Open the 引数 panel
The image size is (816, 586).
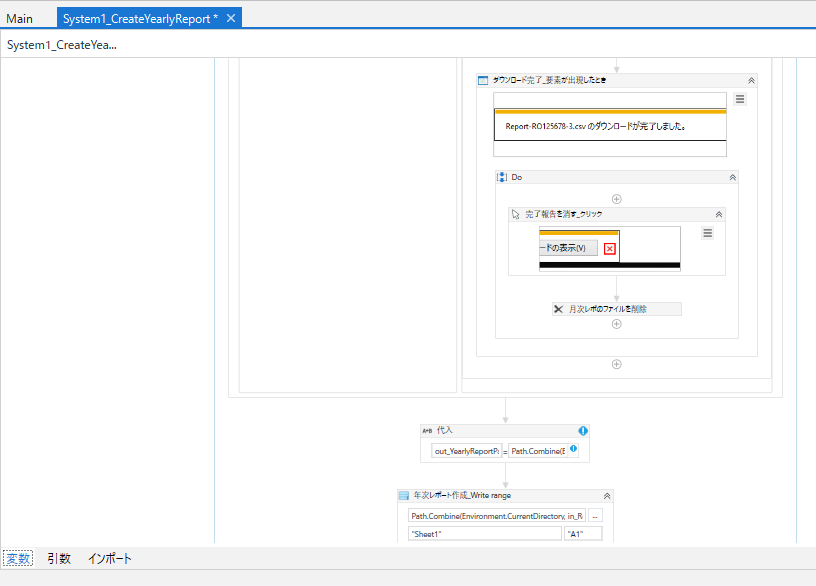[x=59, y=558]
